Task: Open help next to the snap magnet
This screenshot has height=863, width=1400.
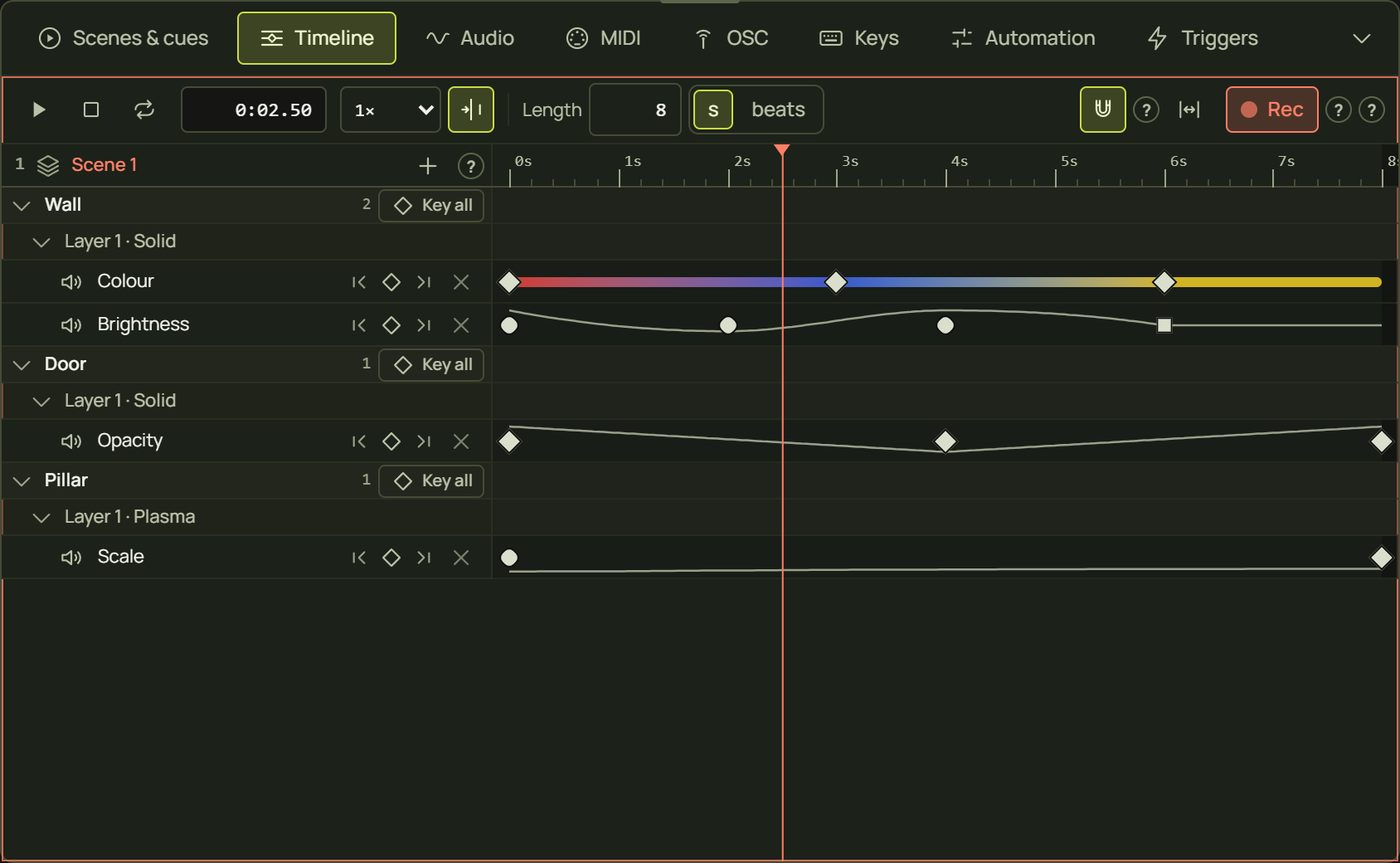Action: coord(1146,110)
